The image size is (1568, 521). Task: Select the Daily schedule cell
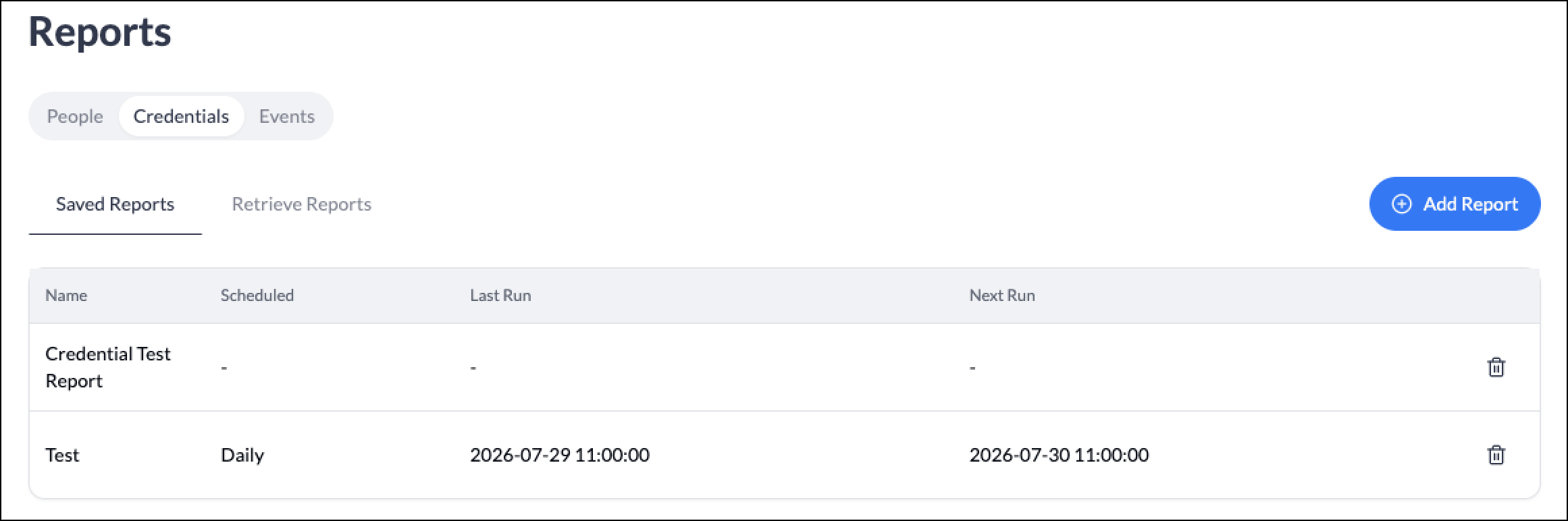point(242,456)
